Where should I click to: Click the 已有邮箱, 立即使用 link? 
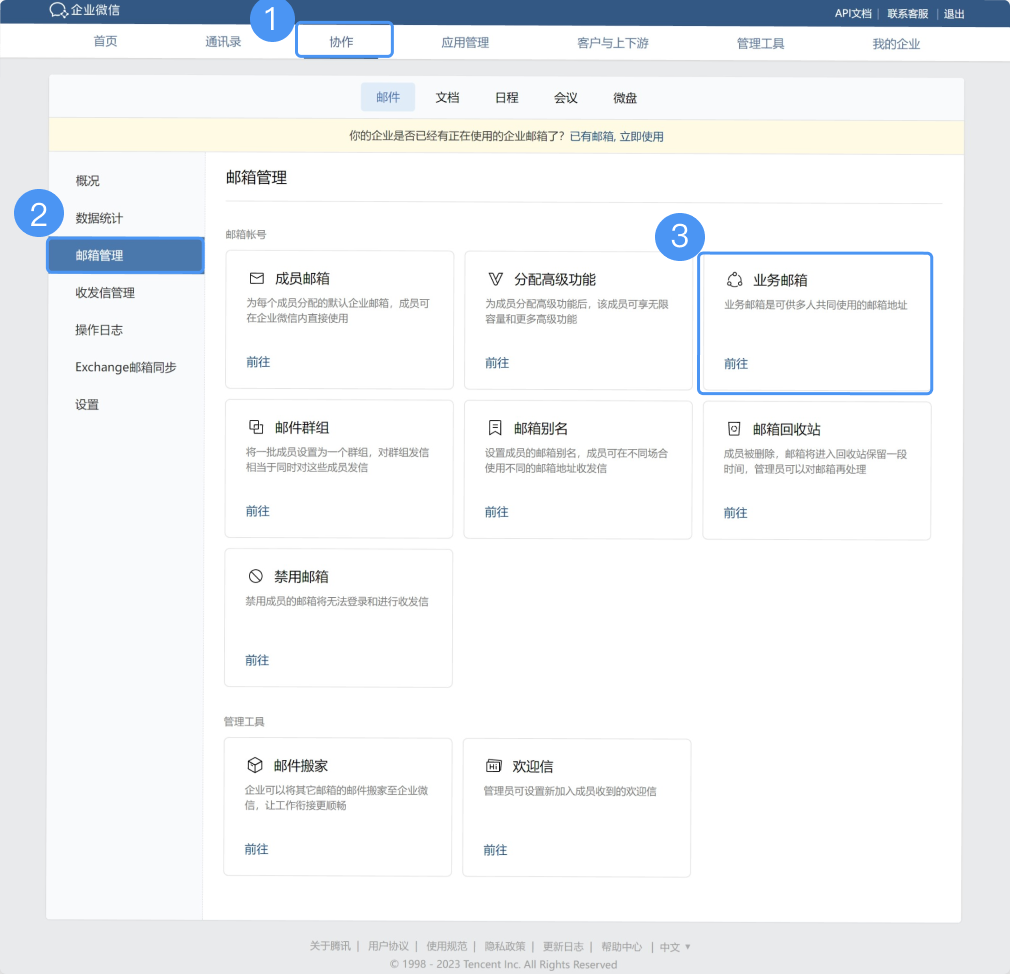616,136
